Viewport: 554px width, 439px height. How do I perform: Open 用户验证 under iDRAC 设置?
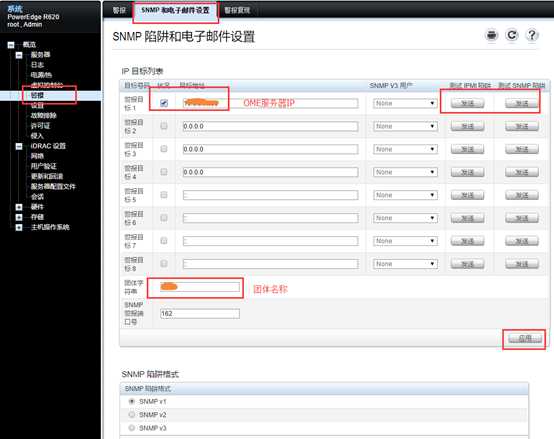click(x=43, y=166)
